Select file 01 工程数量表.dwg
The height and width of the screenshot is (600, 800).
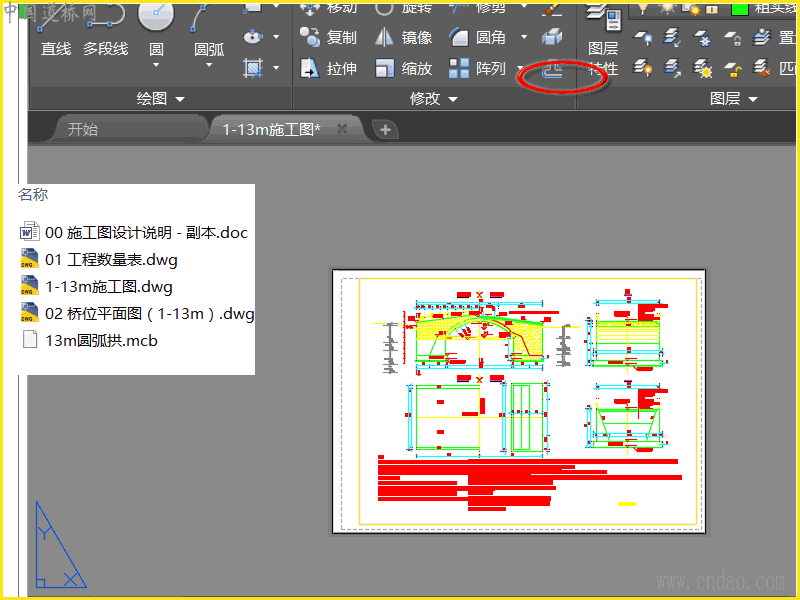tap(98, 260)
